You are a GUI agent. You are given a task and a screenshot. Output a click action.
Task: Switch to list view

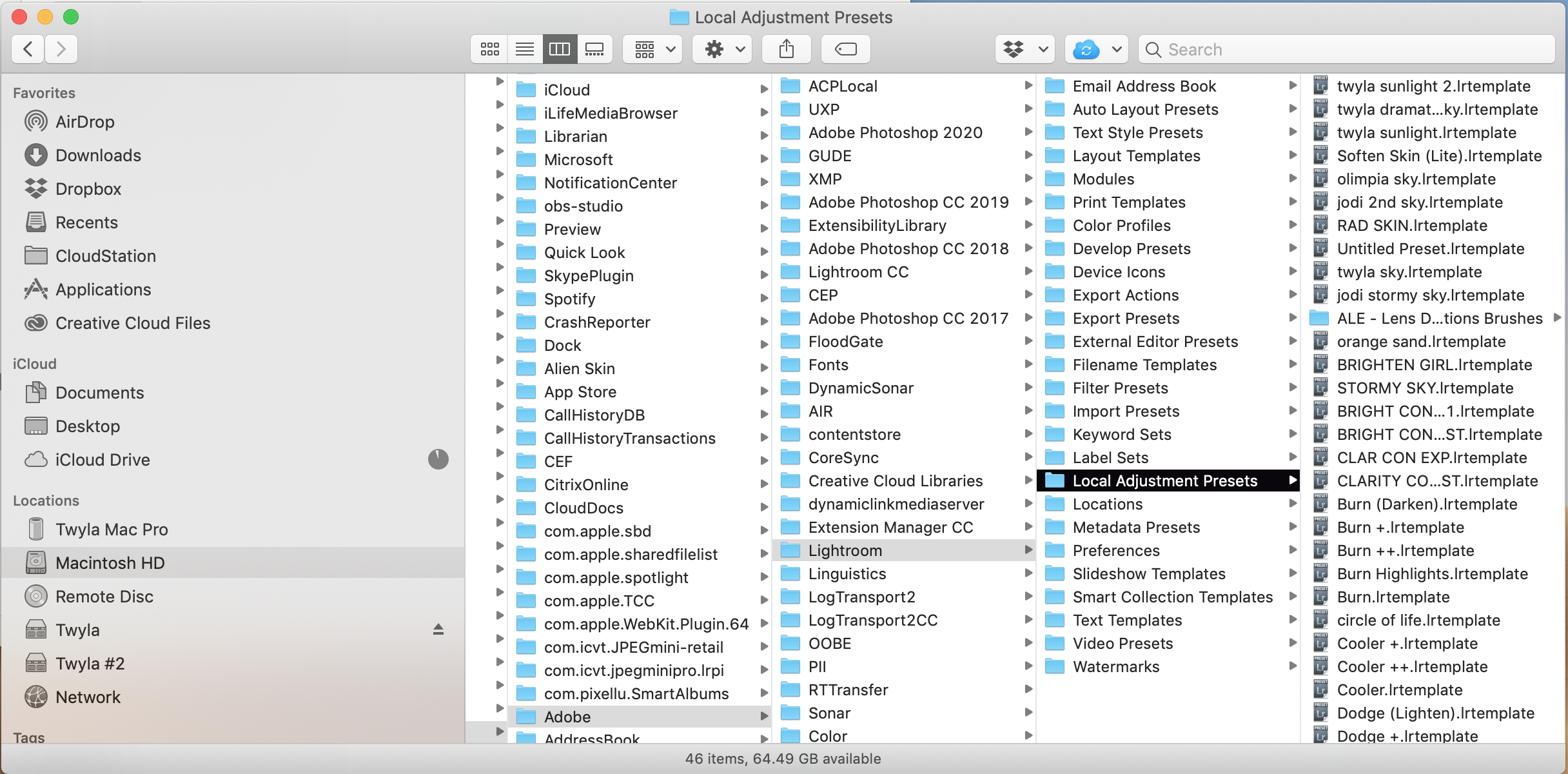525,49
